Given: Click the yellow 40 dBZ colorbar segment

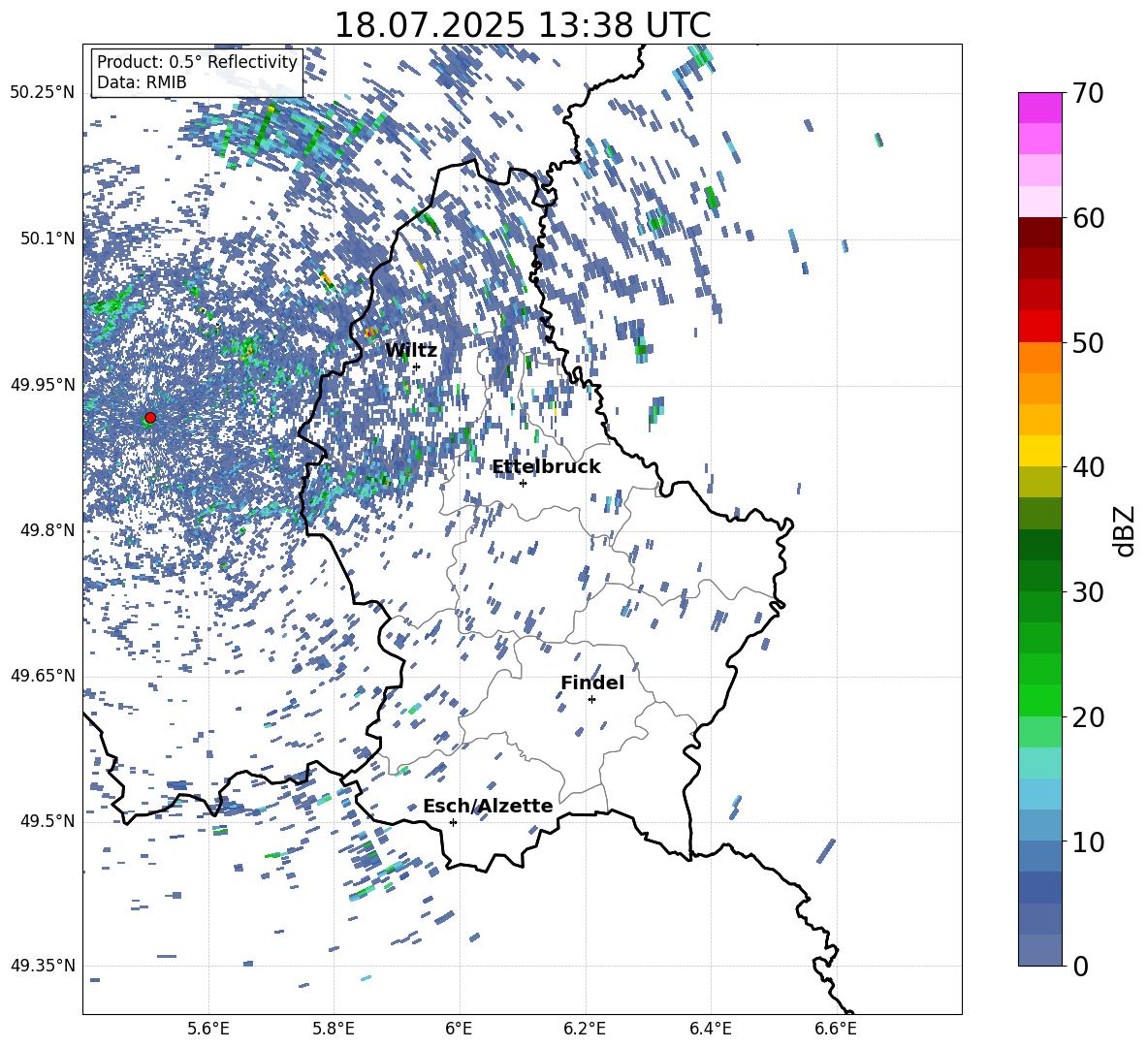Looking at the screenshot, I should (1039, 451).
